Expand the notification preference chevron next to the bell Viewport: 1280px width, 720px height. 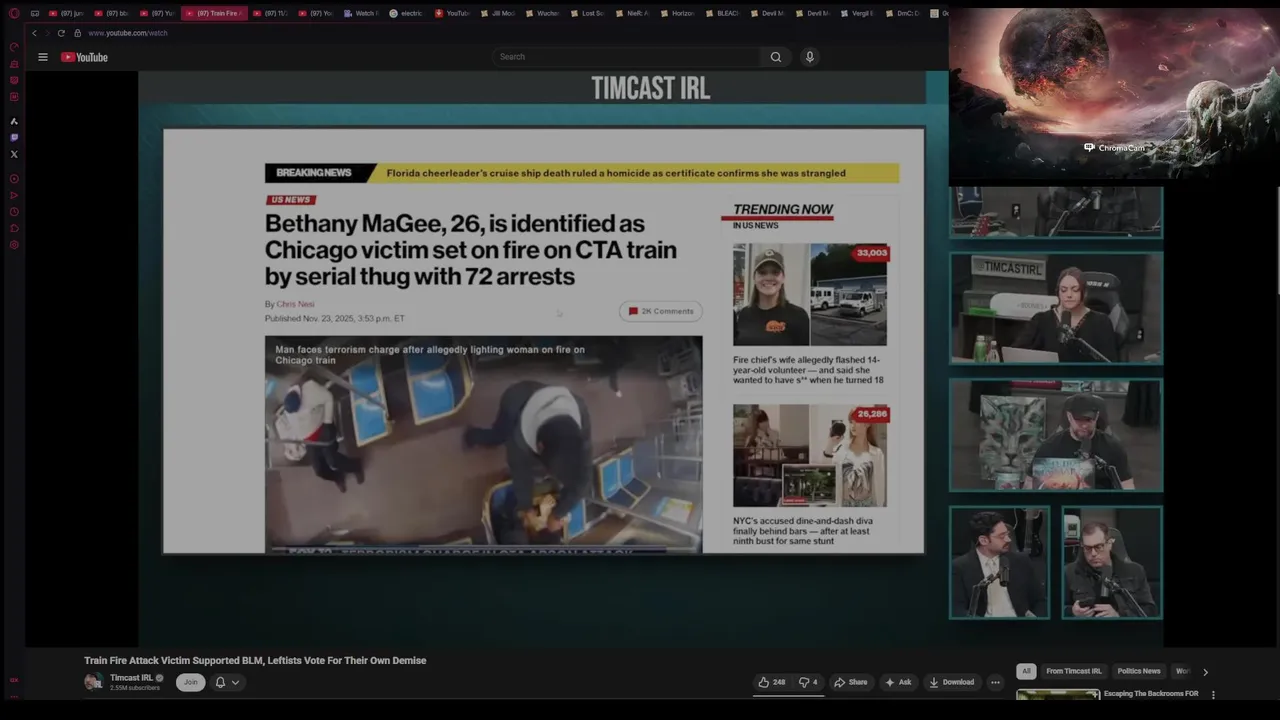click(x=235, y=682)
